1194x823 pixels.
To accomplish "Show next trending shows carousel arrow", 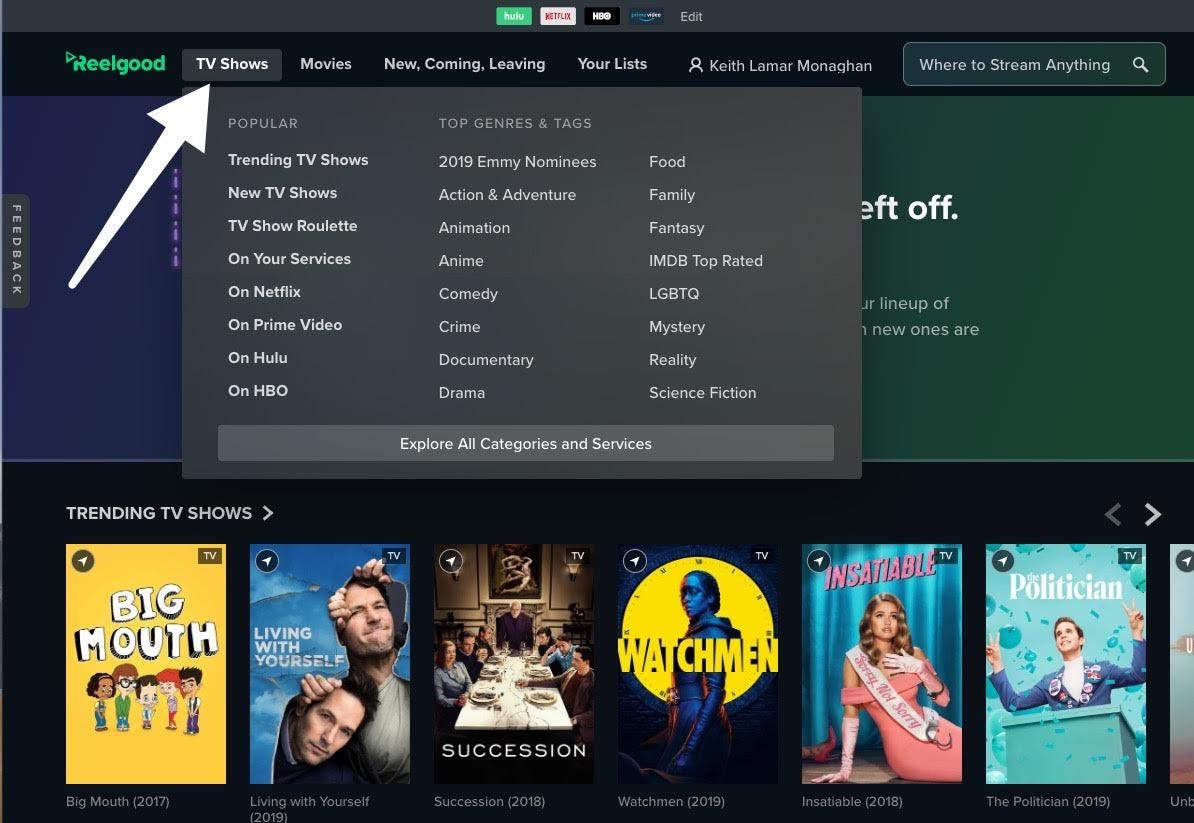I will [1153, 515].
